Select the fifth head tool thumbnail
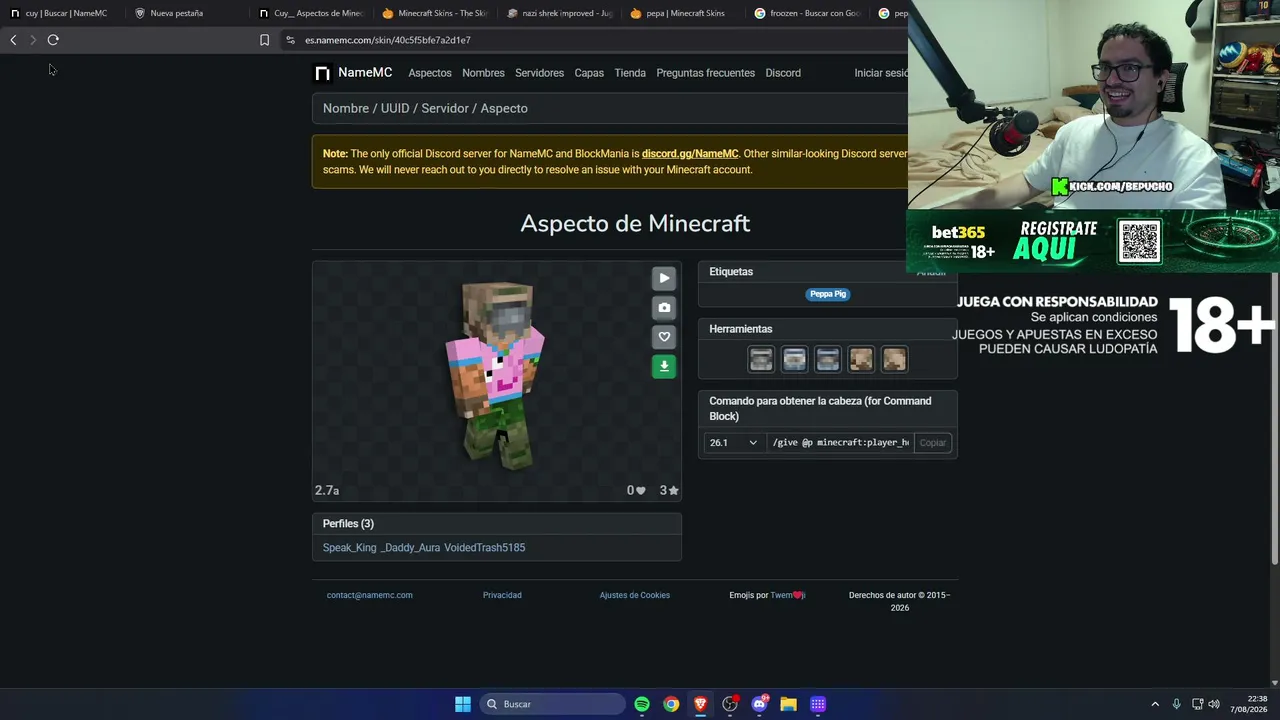The image size is (1280, 720). (x=894, y=359)
